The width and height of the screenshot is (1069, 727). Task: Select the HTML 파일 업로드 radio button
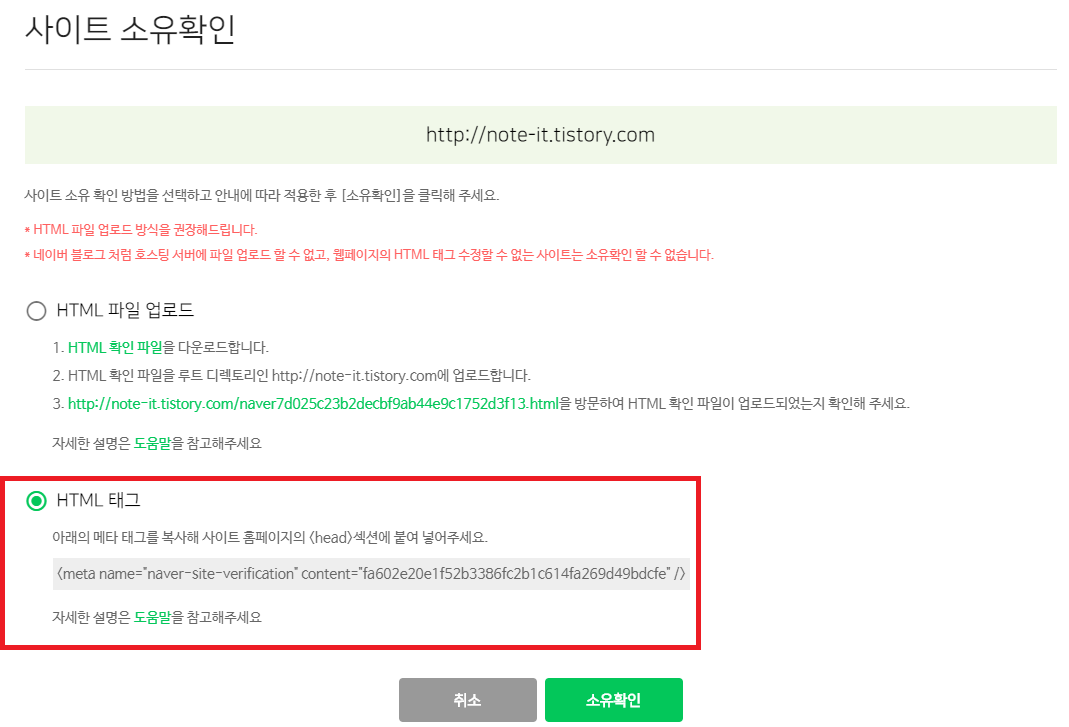(36, 311)
